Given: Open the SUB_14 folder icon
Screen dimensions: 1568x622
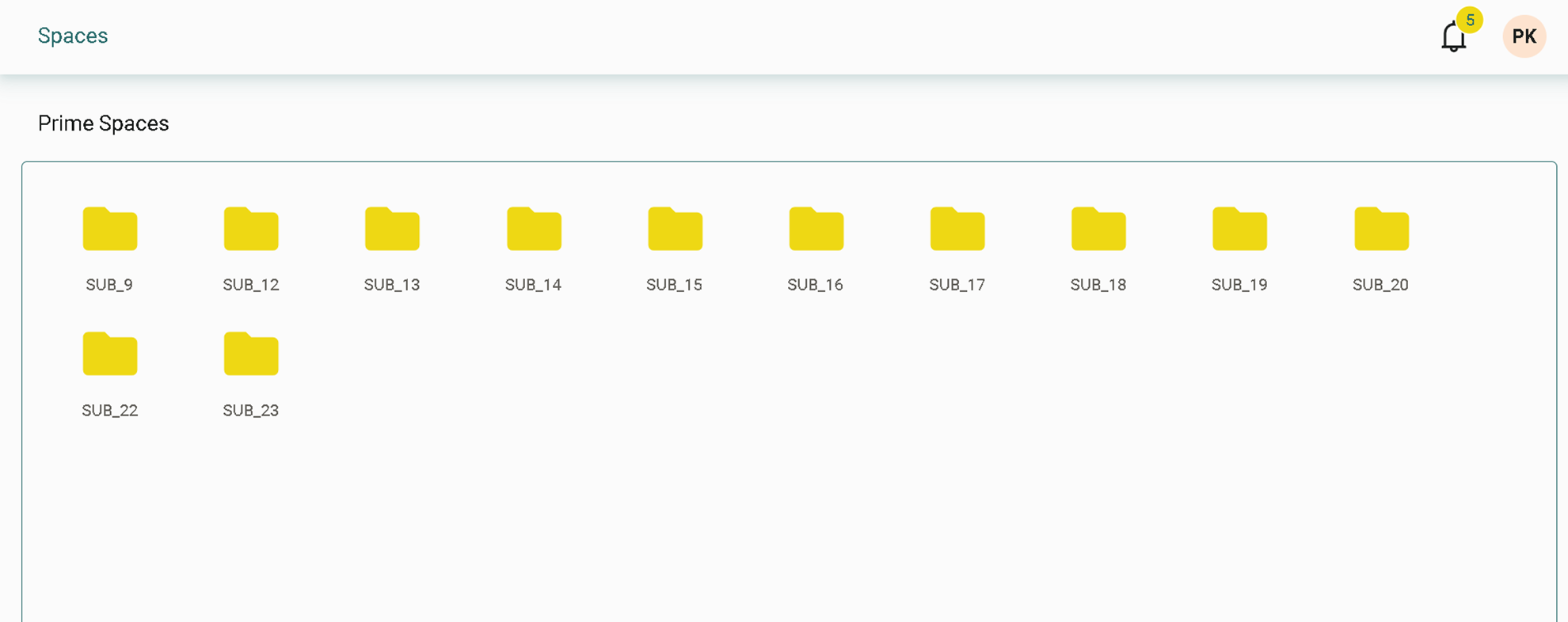Looking at the screenshot, I should (534, 229).
